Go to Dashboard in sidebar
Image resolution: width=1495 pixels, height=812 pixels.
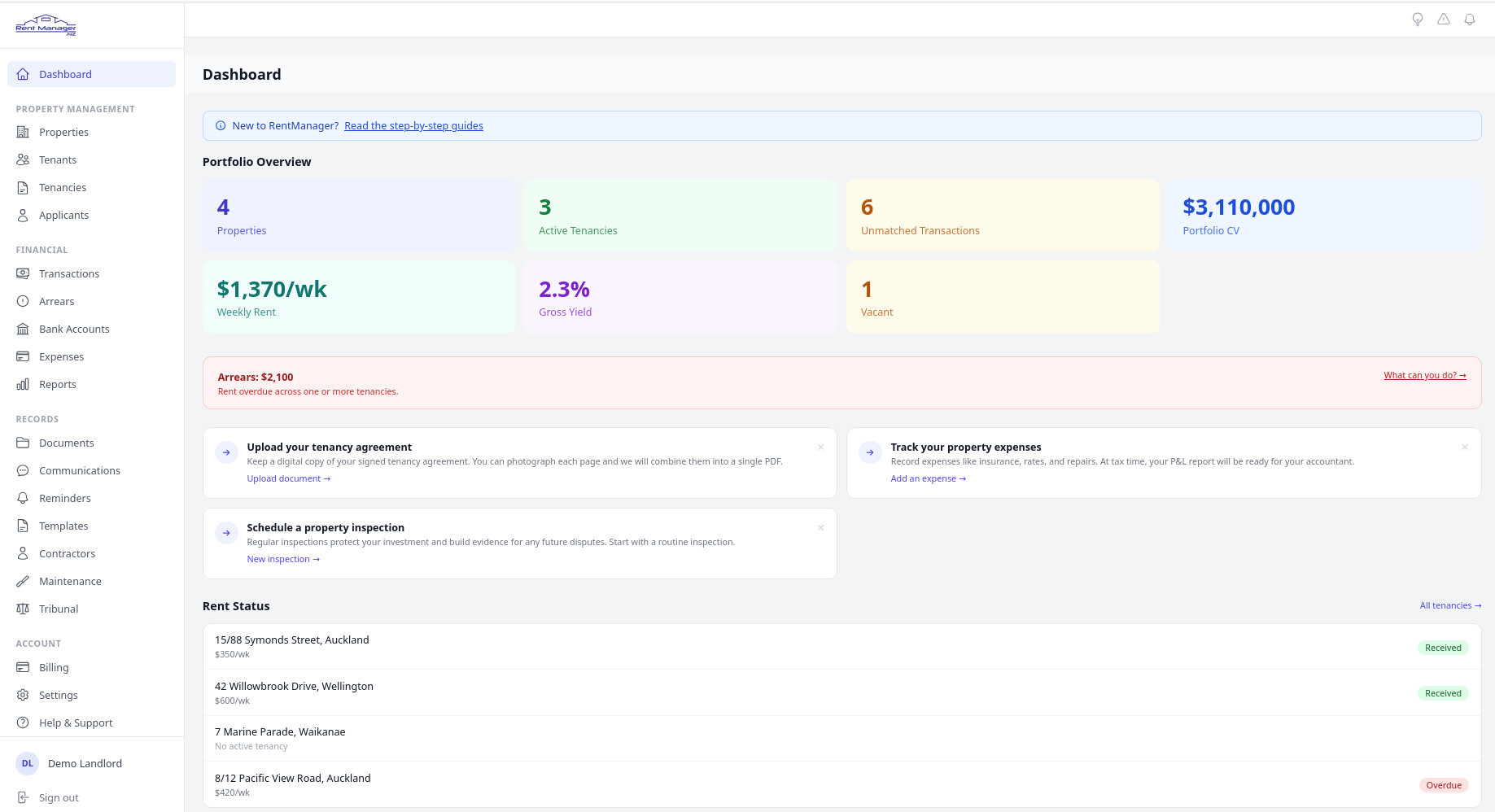[x=91, y=74]
